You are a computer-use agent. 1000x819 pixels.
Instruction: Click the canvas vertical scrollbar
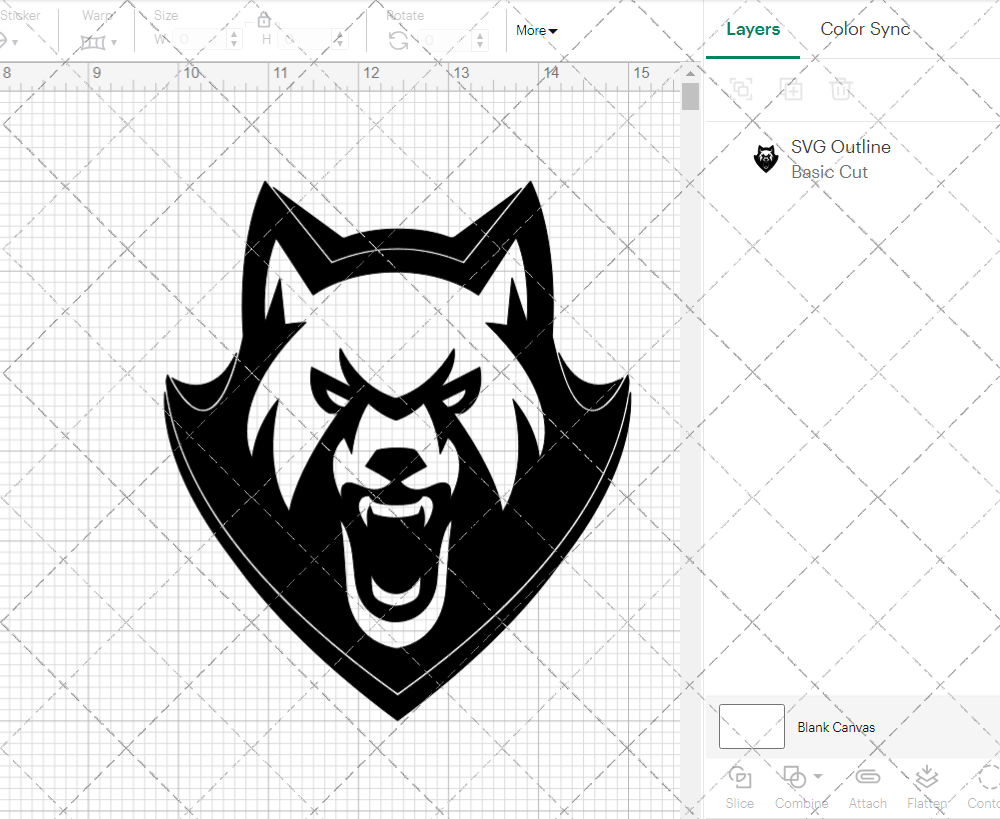click(690, 95)
